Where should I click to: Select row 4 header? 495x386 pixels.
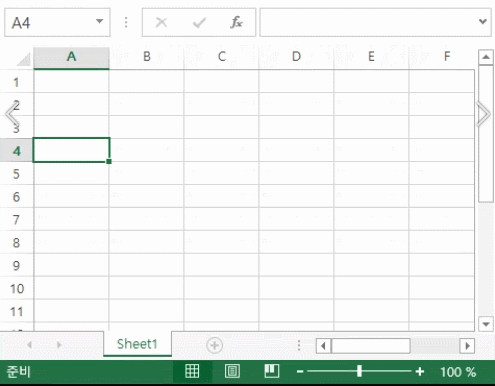click(16, 151)
